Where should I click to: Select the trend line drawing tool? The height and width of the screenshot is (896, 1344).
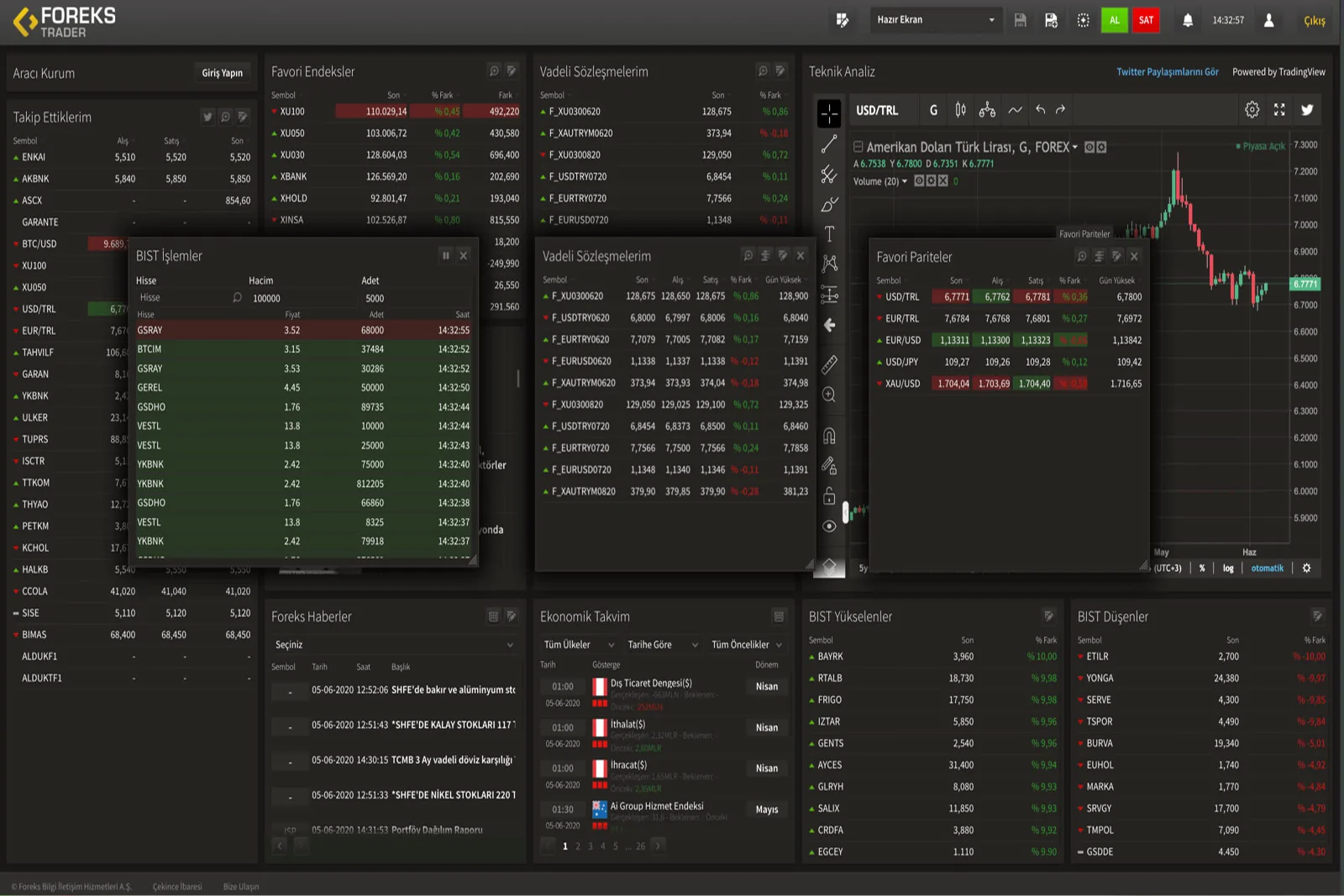coord(829,144)
